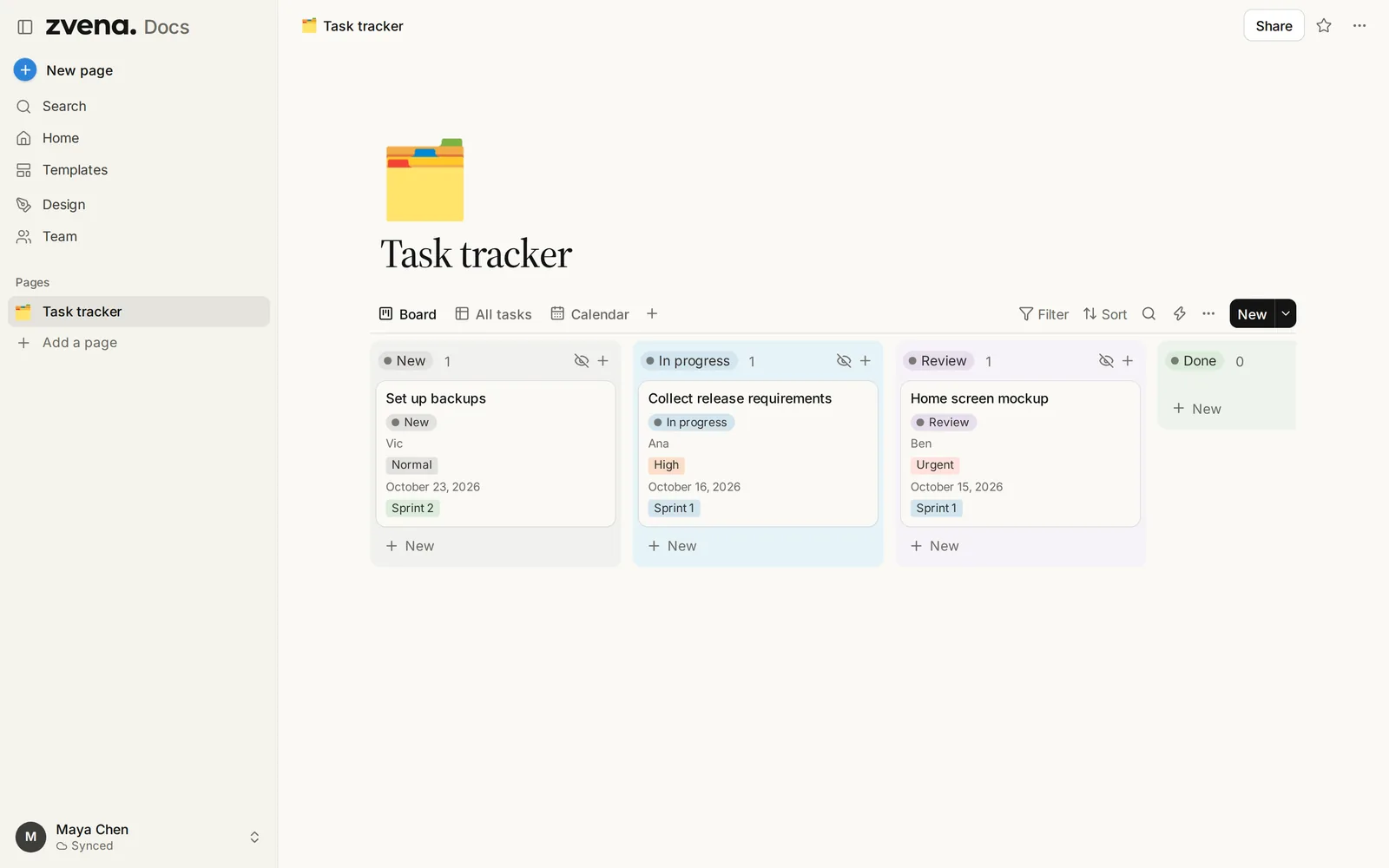Open the Collect release requirements card
Screen dimensions: 1389x868
758,454
